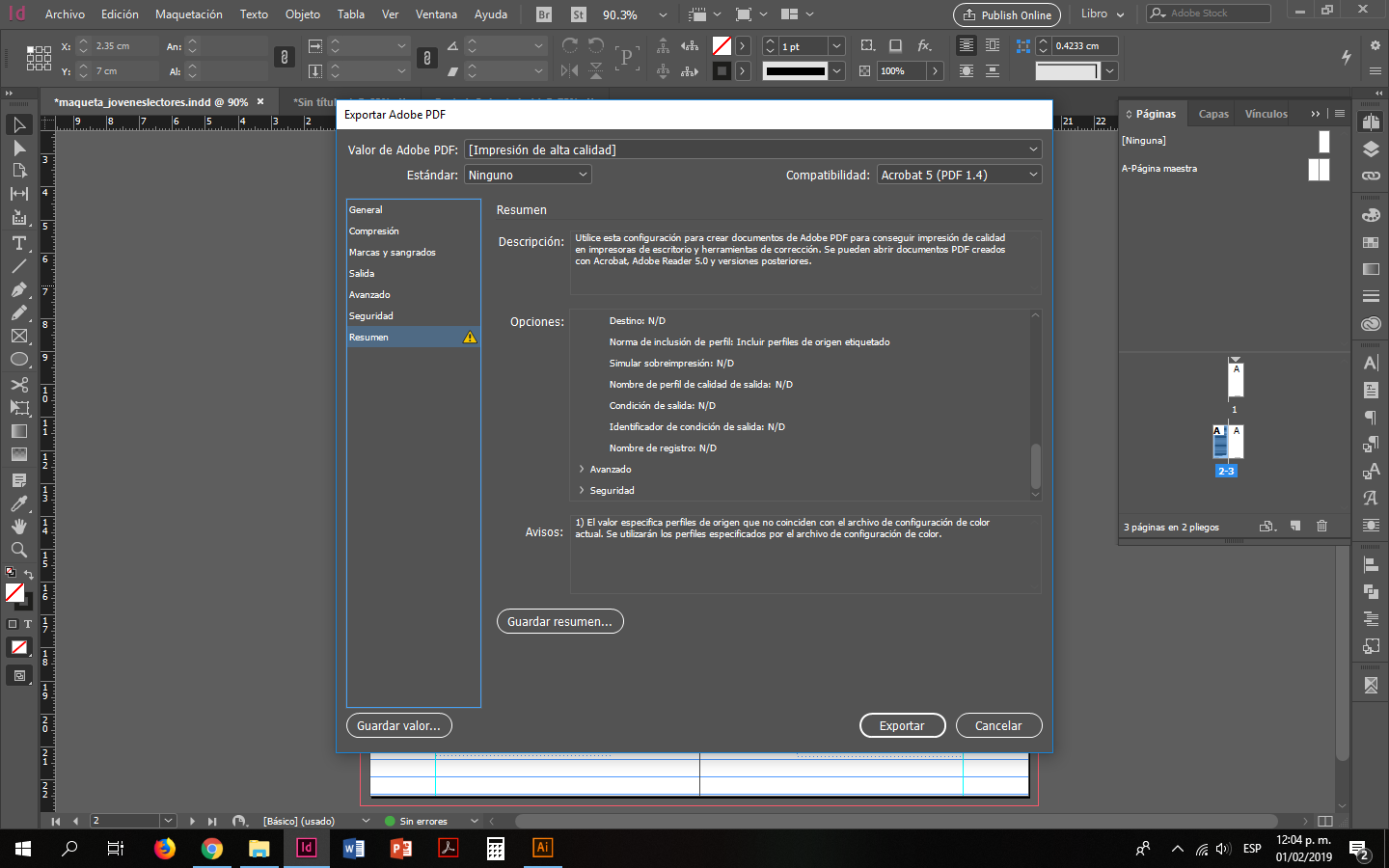Open Valor de Adobe PDF preset dropdown
1389x868 pixels.
753,149
